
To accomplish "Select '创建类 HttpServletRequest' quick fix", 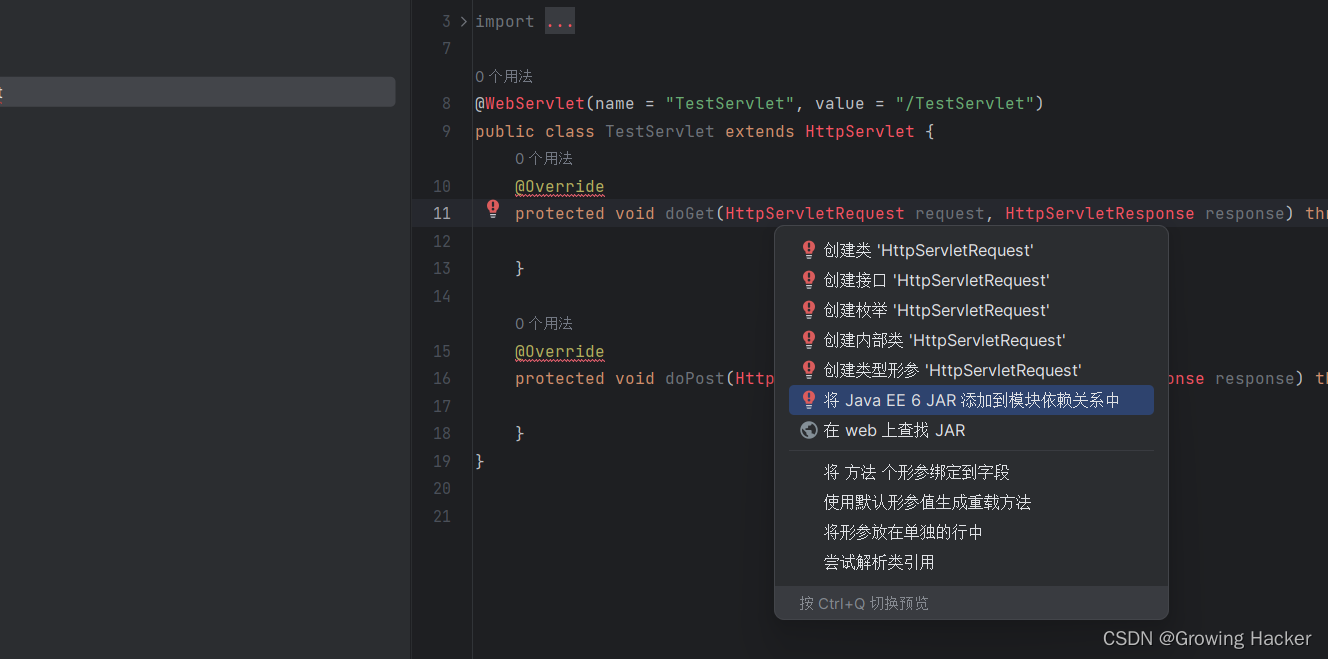I will pyautogui.click(x=930, y=250).
